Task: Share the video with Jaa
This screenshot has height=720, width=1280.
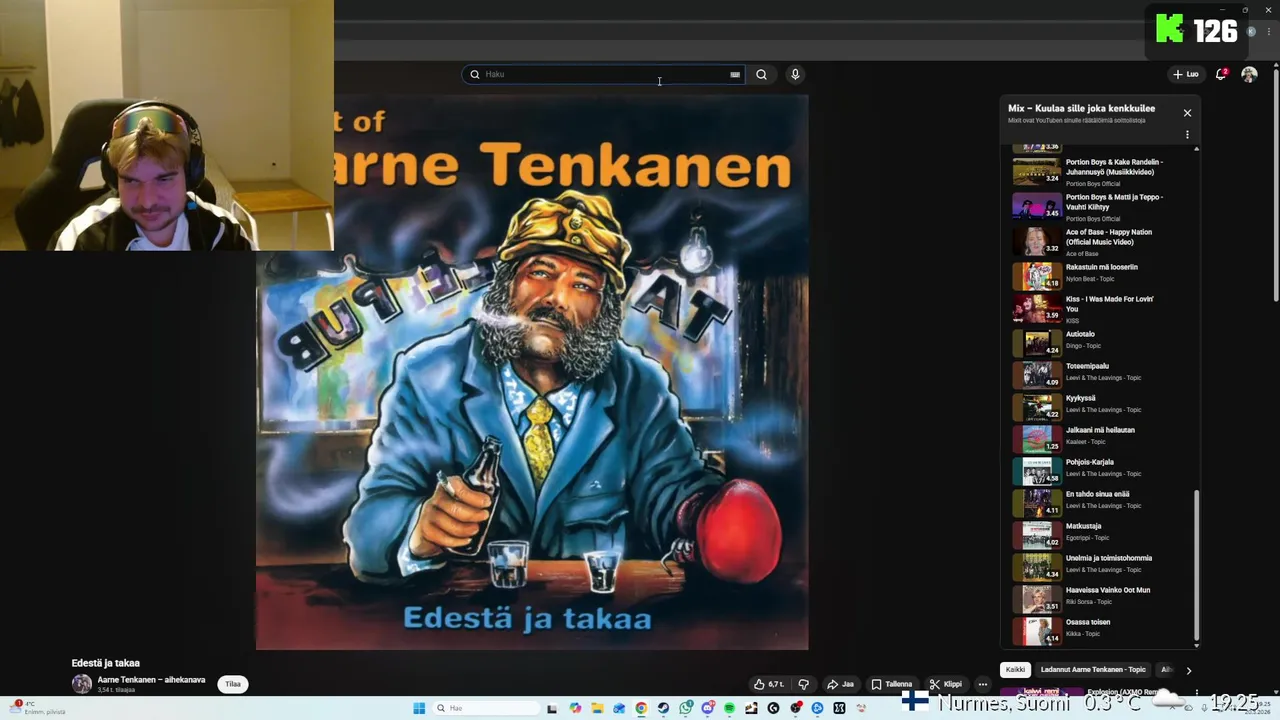Action: click(x=840, y=684)
